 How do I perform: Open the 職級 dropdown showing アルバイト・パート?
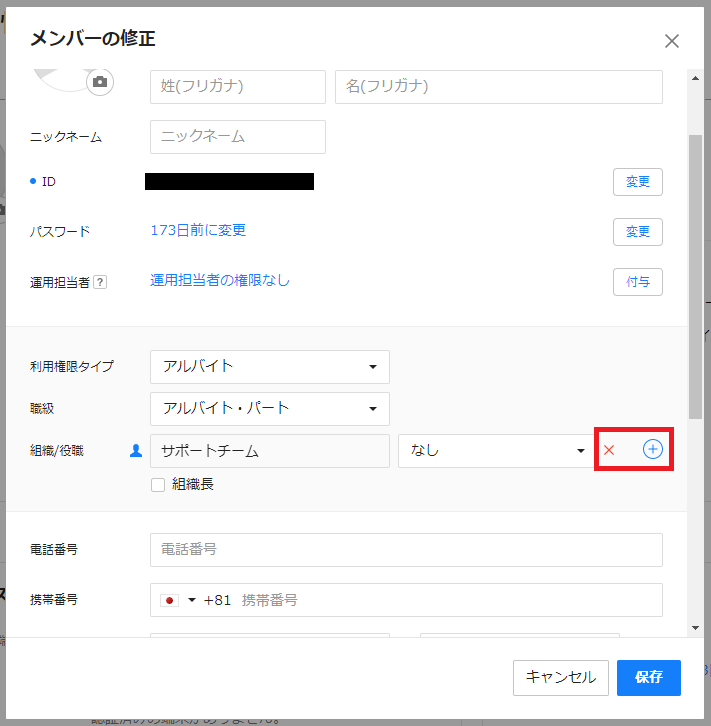tap(270, 409)
